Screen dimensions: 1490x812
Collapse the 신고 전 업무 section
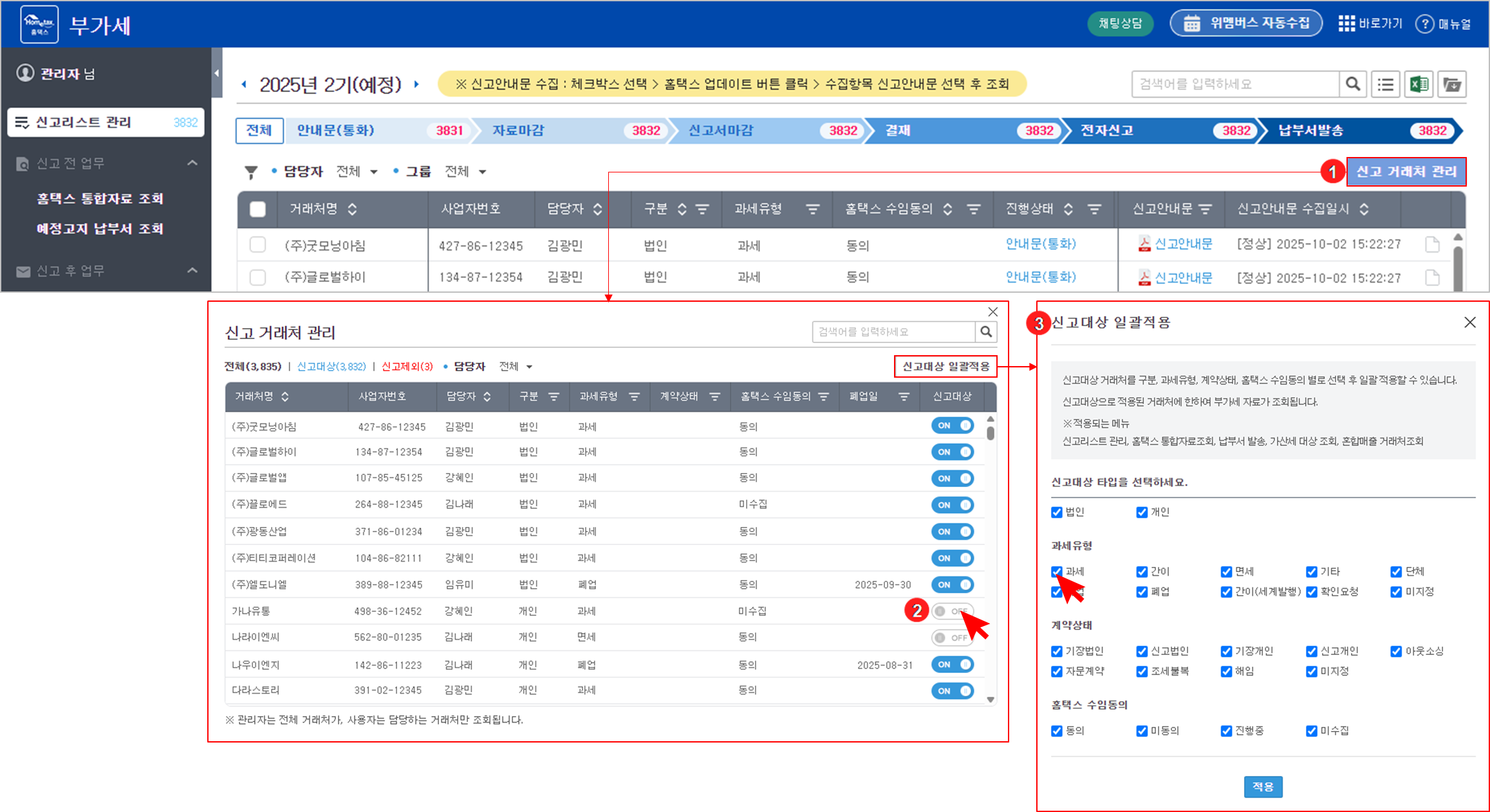tap(192, 163)
